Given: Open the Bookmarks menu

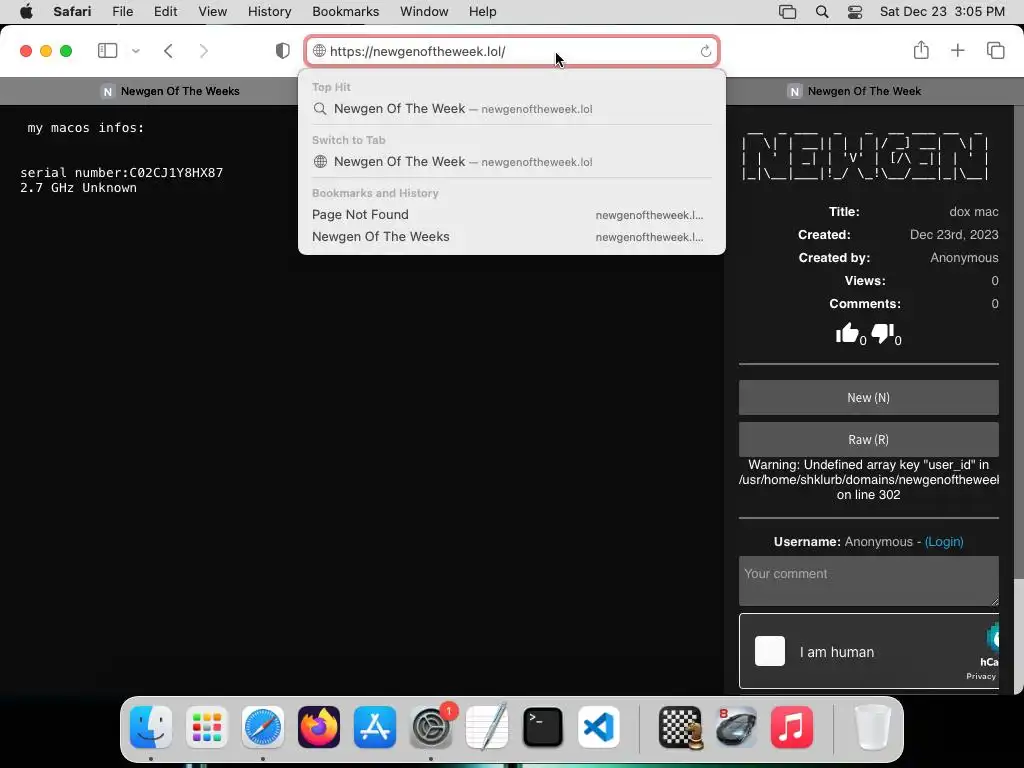Looking at the screenshot, I should click(x=345, y=12).
